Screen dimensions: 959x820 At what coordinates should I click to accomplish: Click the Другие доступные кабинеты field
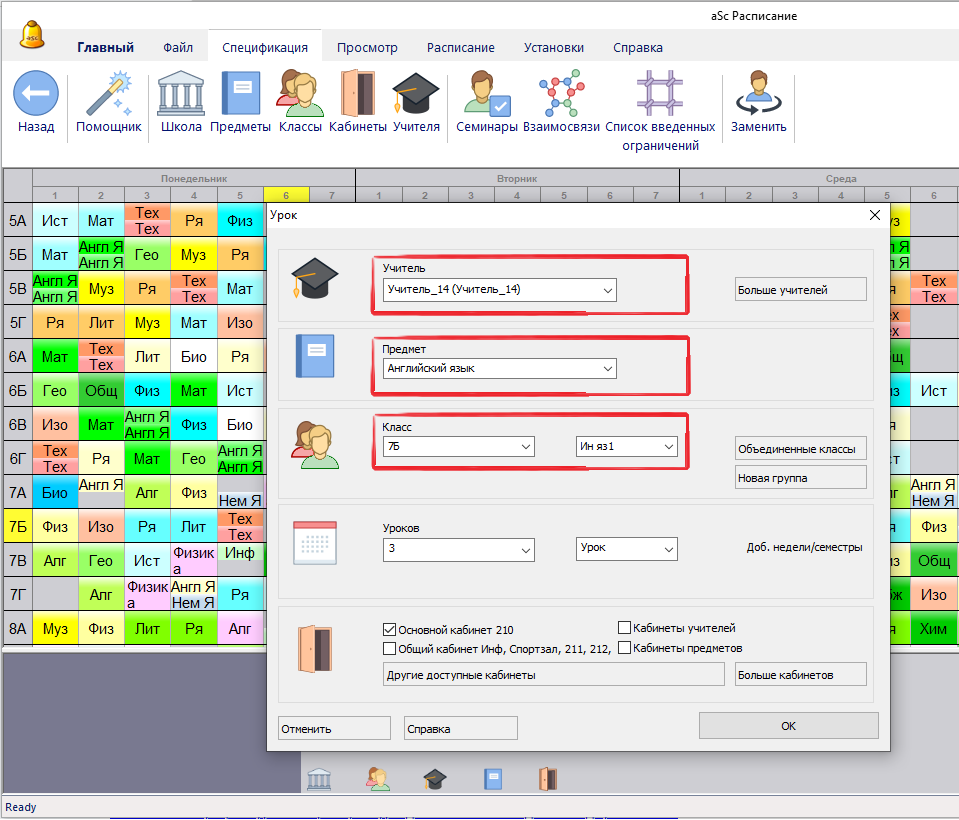[x=553, y=675]
